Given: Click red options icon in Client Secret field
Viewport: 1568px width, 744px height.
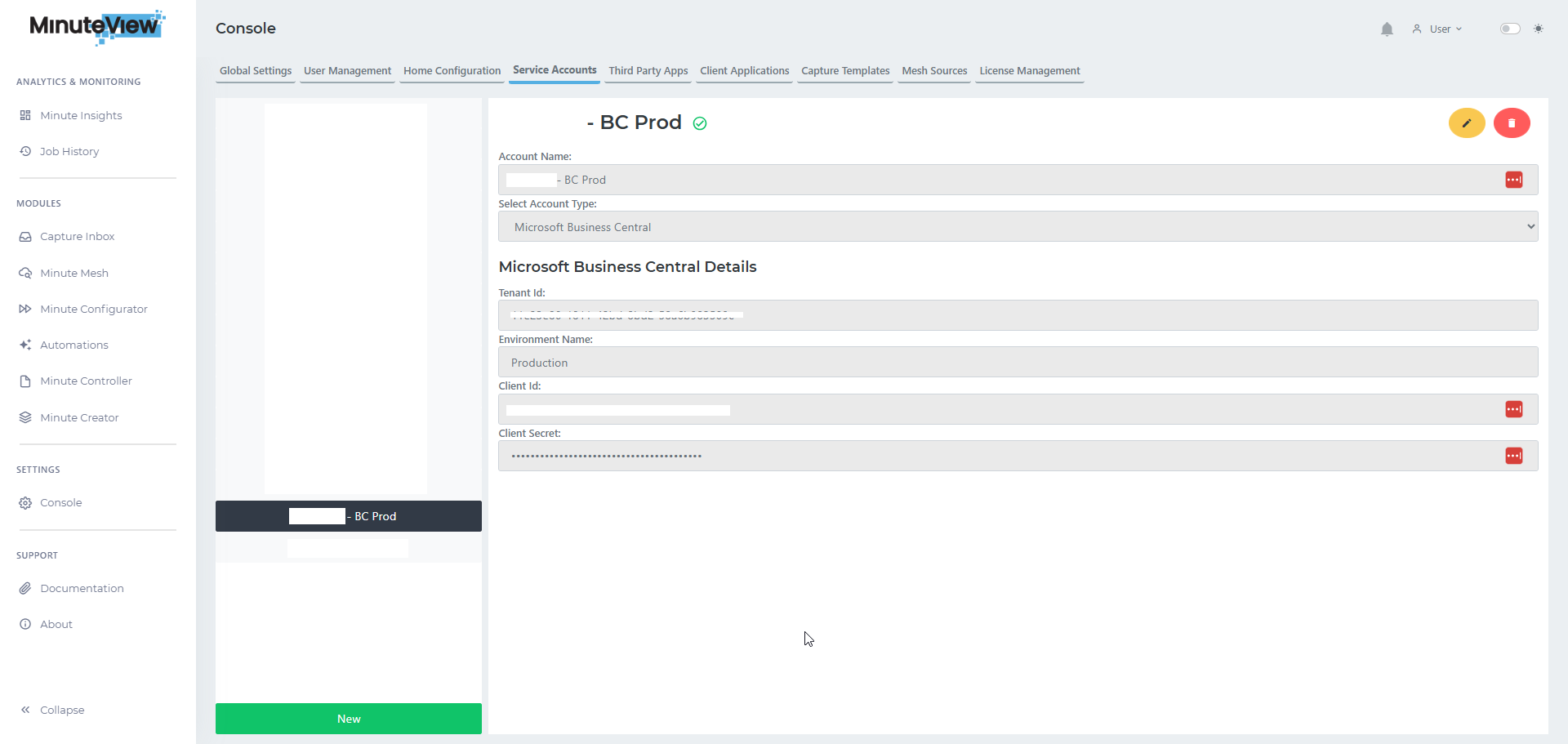Looking at the screenshot, I should (x=1514, y=456).
